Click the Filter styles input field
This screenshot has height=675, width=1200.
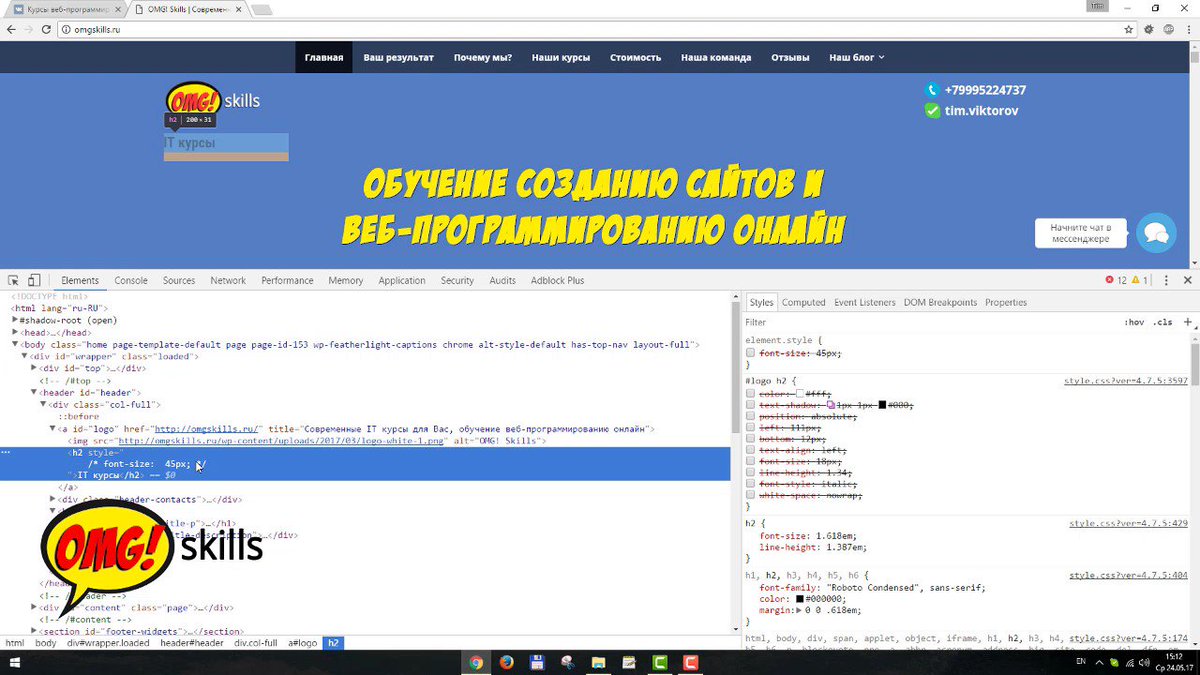pyautogui.click(x=930, y=322)
